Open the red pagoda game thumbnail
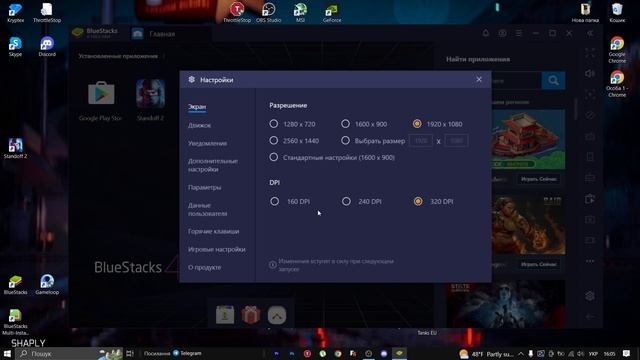640x360 pixels. [528, 139]
